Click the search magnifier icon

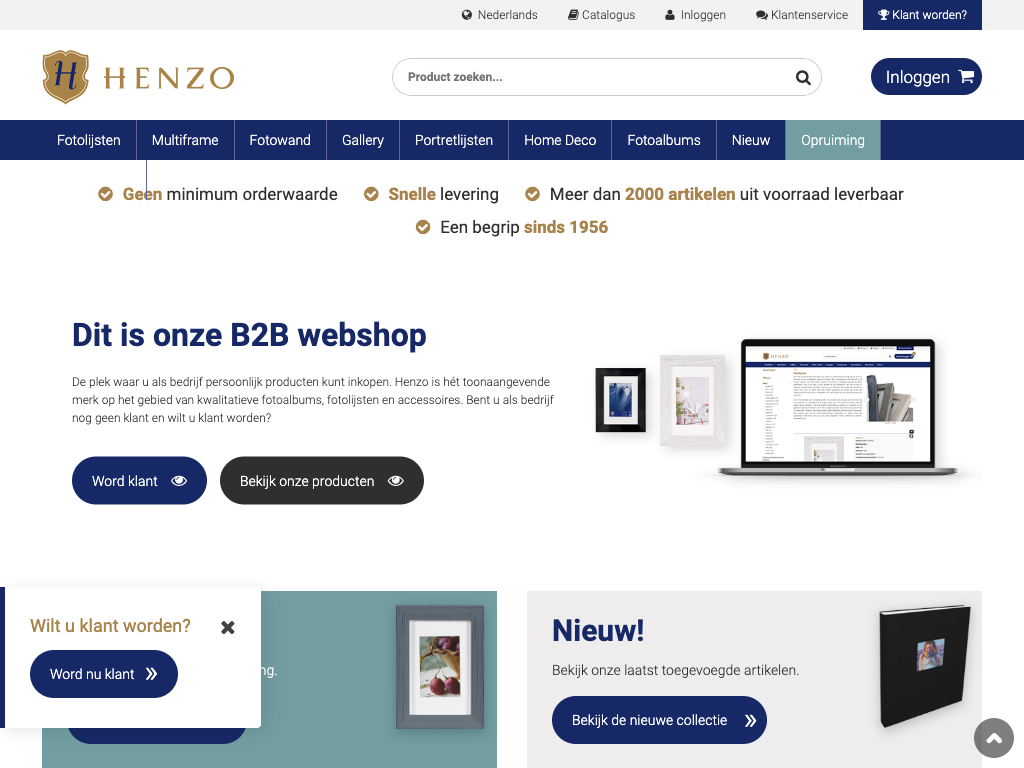[x=803, y=78]
